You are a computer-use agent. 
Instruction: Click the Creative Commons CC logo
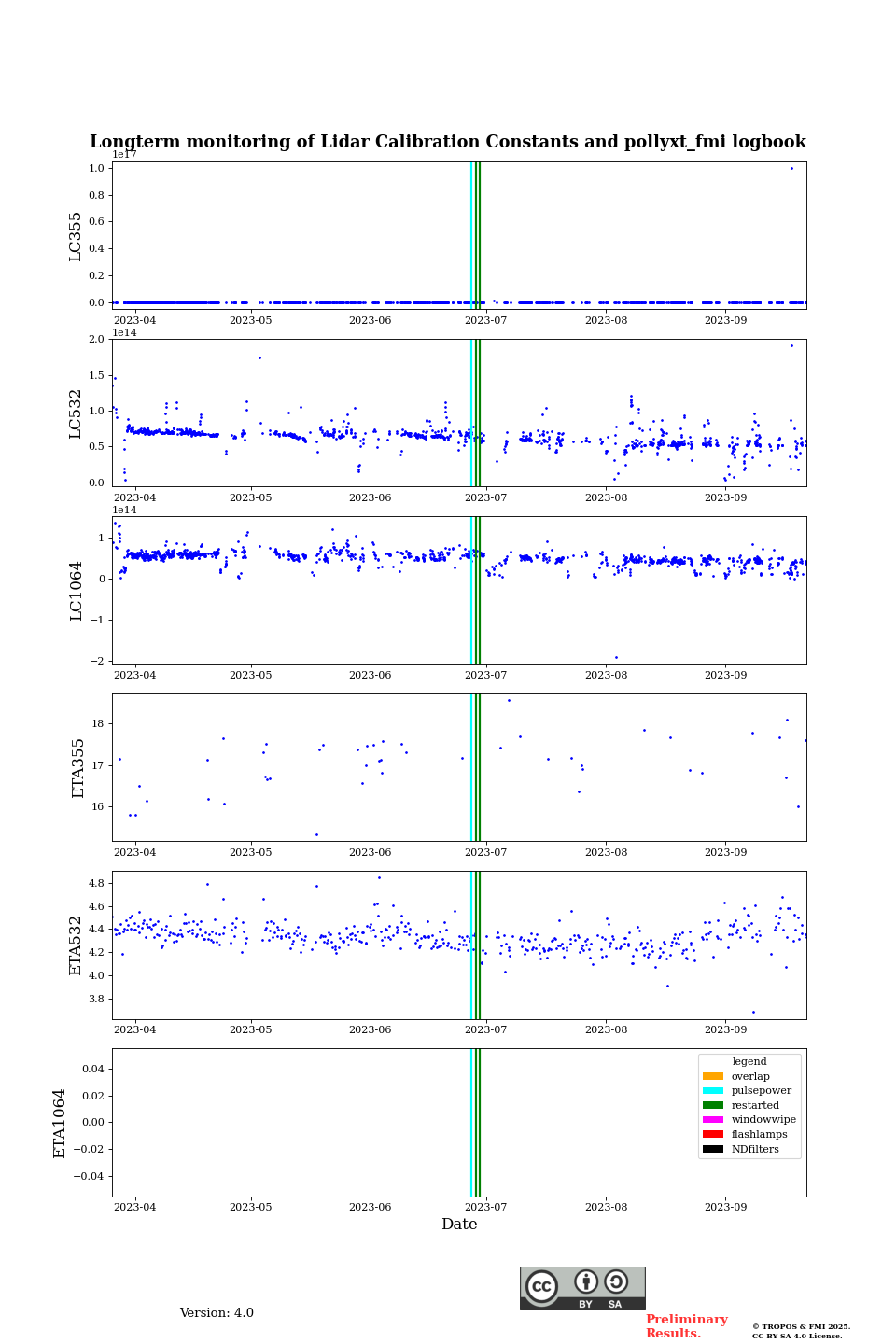click(x=541, y=1286)
